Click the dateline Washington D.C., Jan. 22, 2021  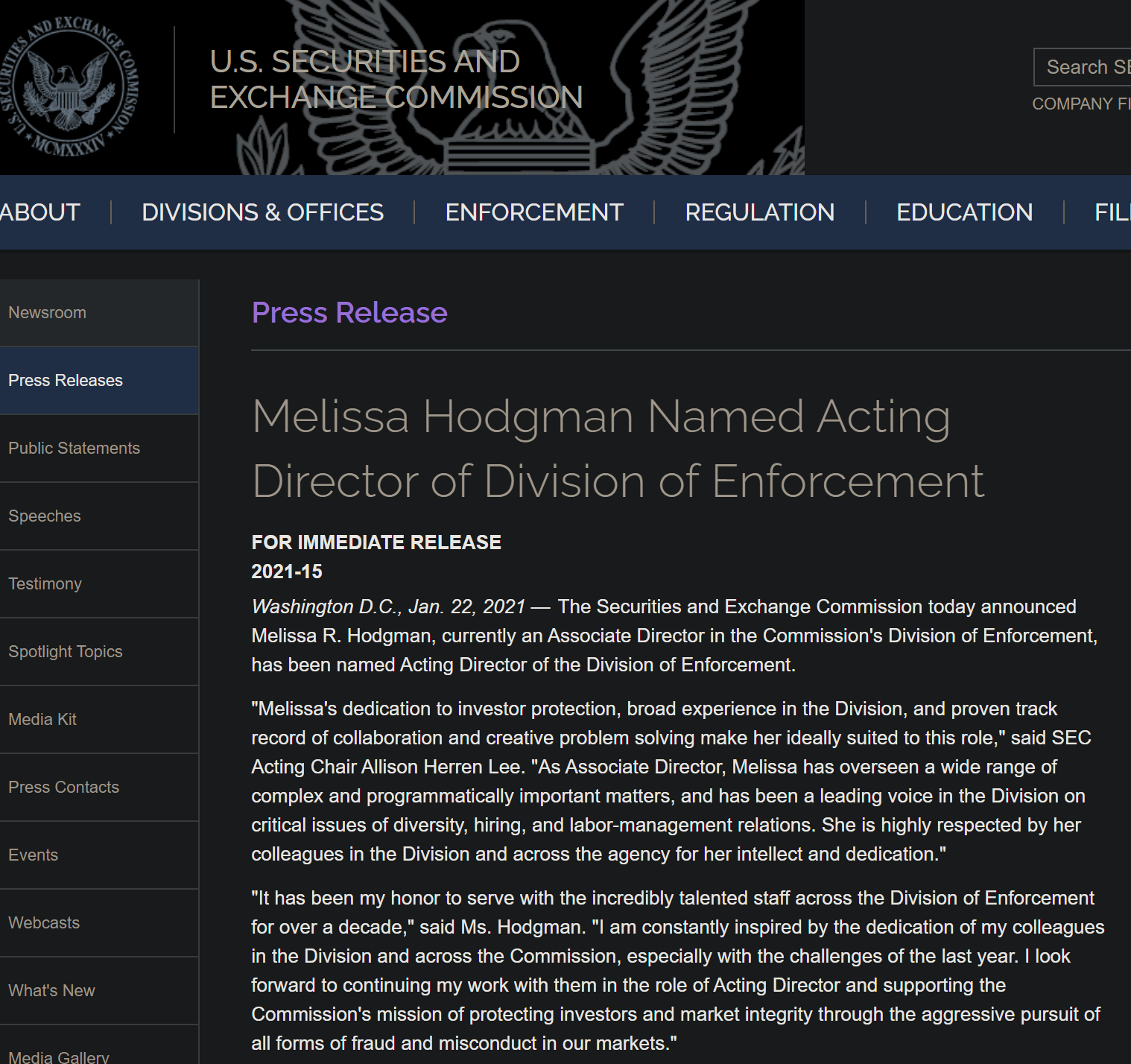click(x=388, y=607)
